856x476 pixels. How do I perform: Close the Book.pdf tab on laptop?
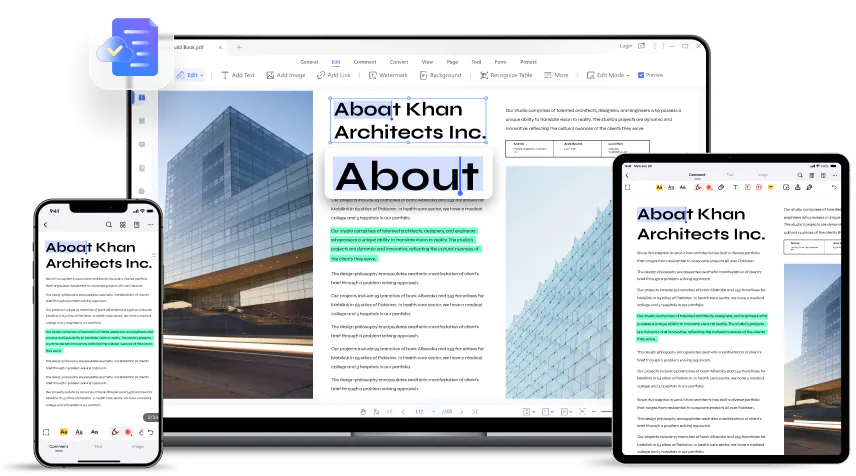click(x=220, y=47)
